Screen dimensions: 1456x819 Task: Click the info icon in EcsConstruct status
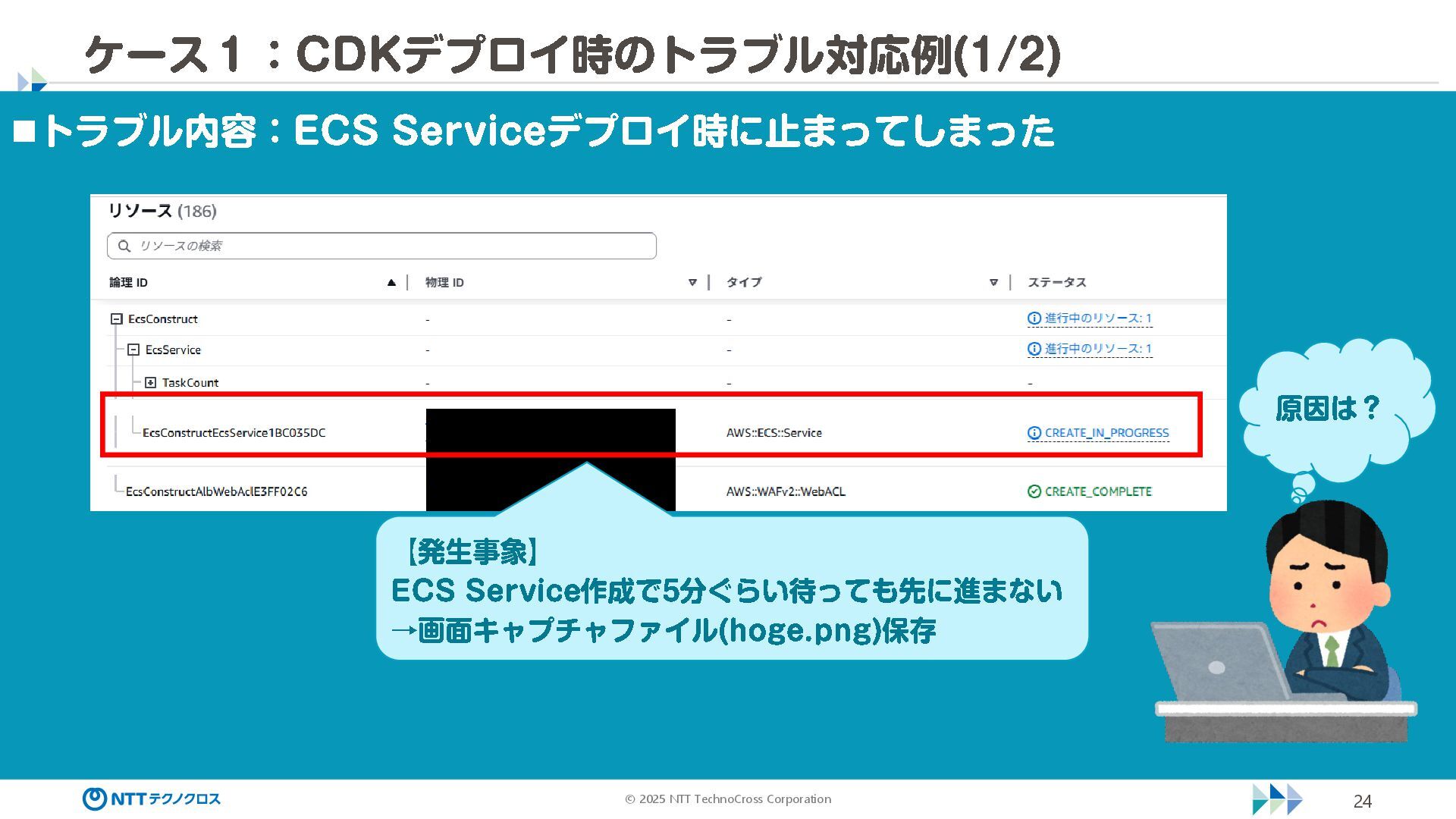pos(1034,318)
